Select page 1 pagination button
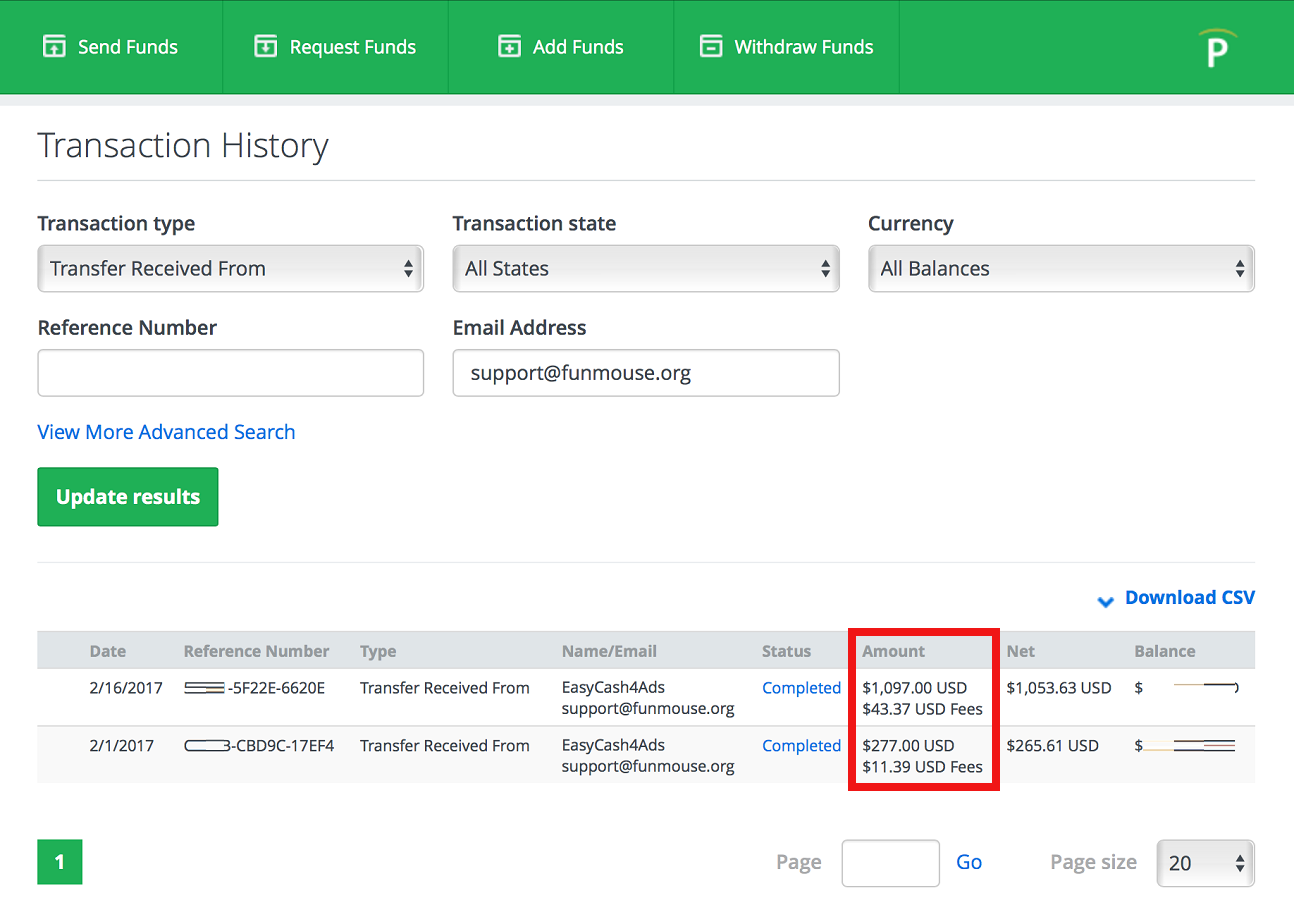The height and width of the screenshot is (900, 1294). 60,862
